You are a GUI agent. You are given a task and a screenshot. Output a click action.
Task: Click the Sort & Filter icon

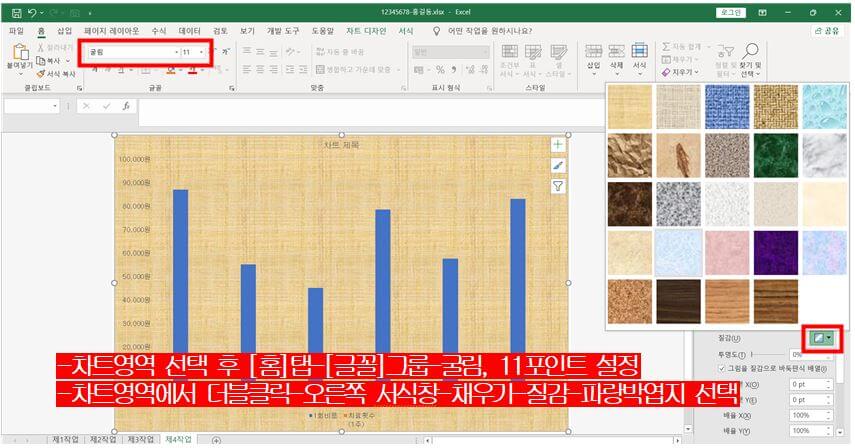tap(725, 52)
